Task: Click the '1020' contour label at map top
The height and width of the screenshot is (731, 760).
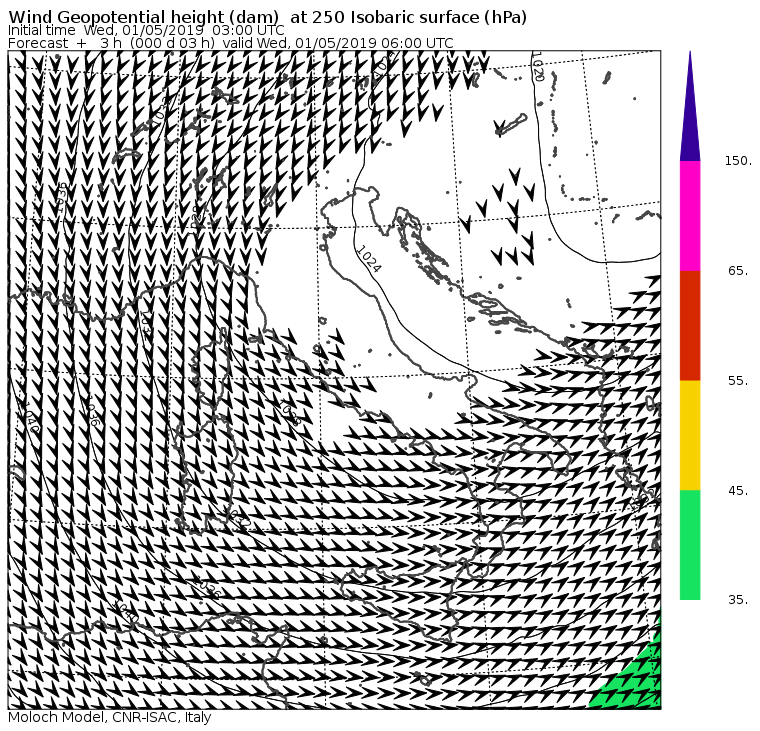Action: [x=538, y=66]
